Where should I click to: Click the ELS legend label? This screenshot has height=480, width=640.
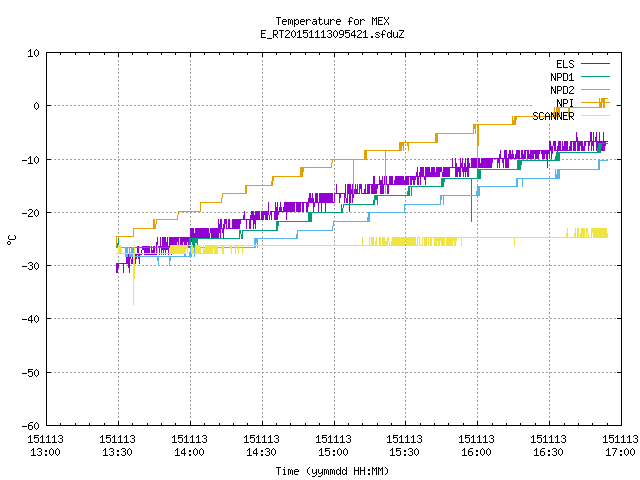pos(565,64)
